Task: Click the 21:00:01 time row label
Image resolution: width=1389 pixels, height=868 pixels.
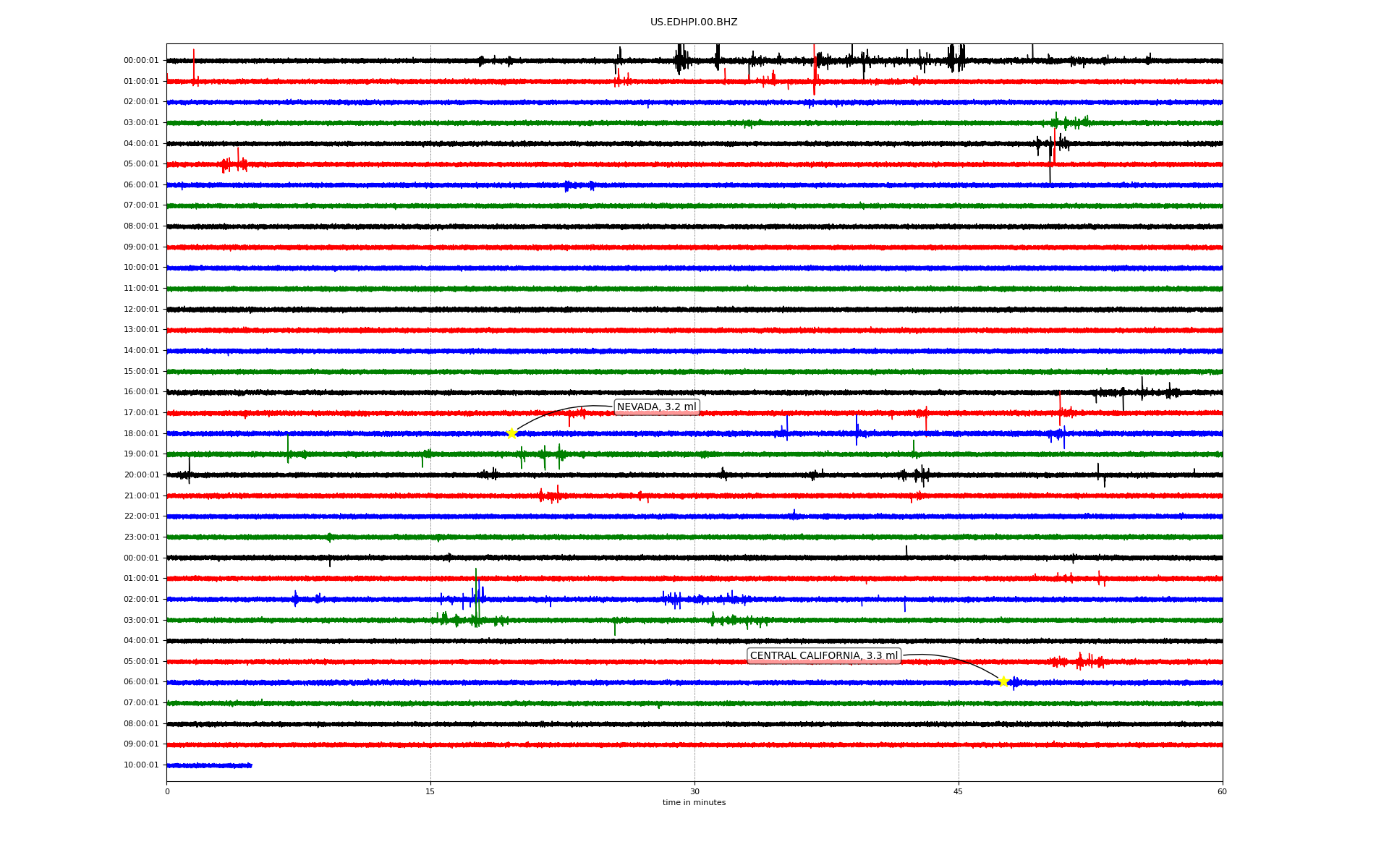Action: (141, 496)
